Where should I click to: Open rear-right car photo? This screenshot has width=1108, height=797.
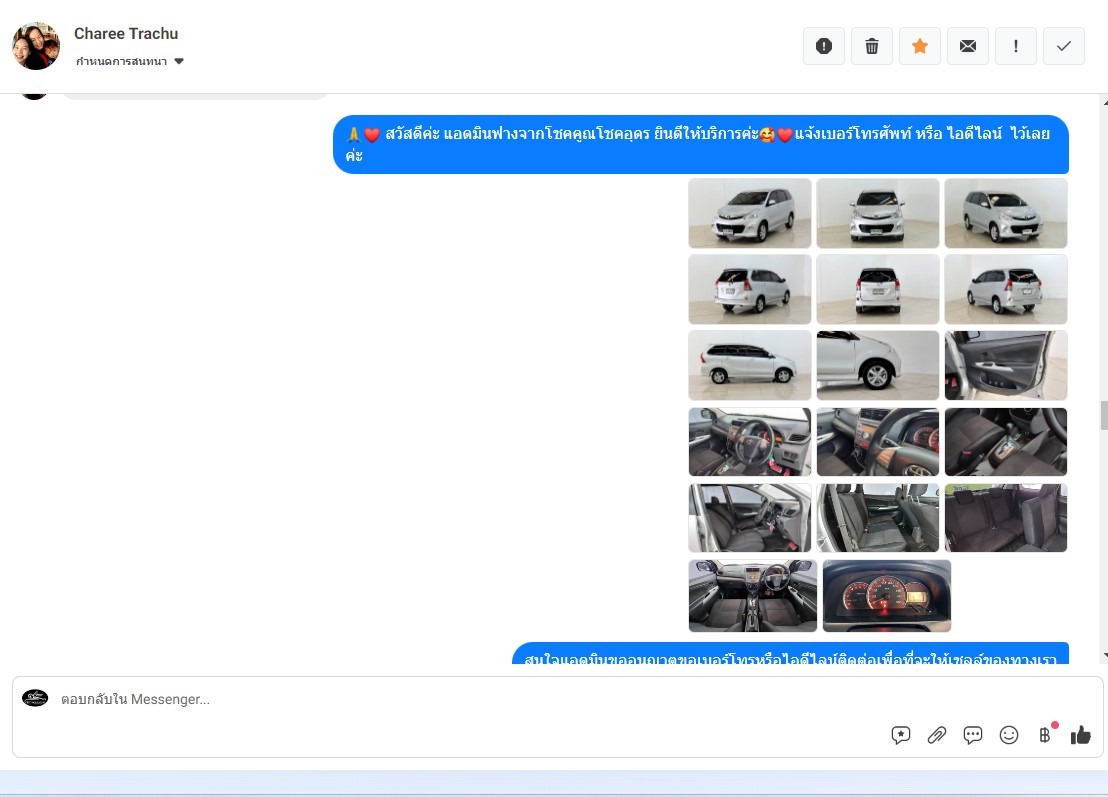(1006, 289)
